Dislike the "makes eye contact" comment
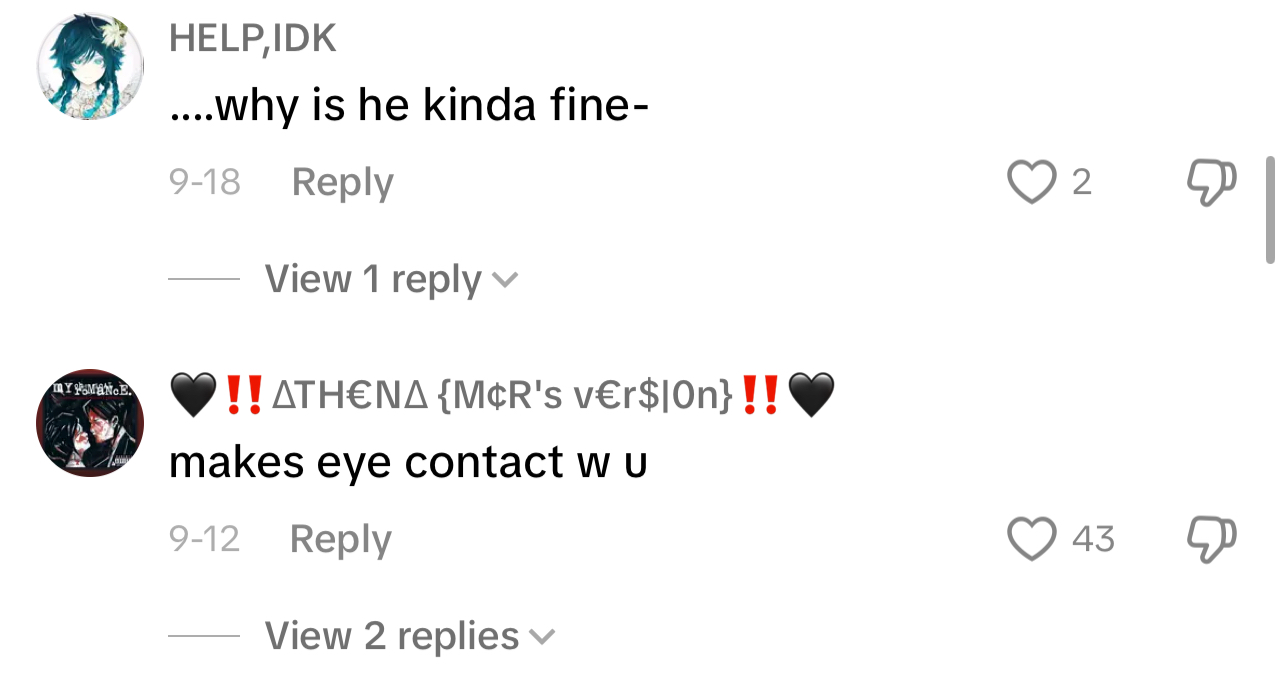The height and width of the screenshot is (686, 1284). [1212, 540]
